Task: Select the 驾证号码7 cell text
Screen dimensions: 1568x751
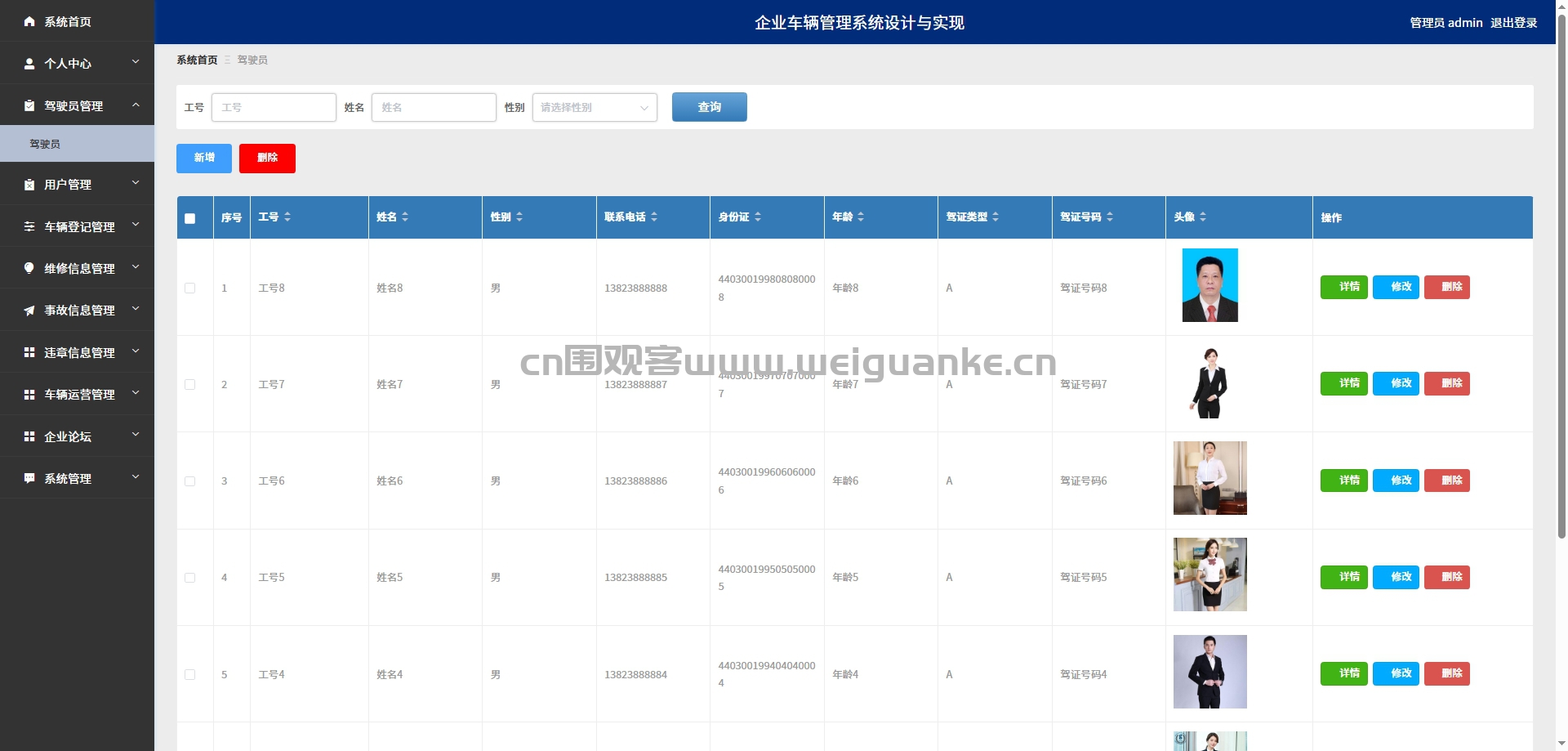Action: point(1083,384)
